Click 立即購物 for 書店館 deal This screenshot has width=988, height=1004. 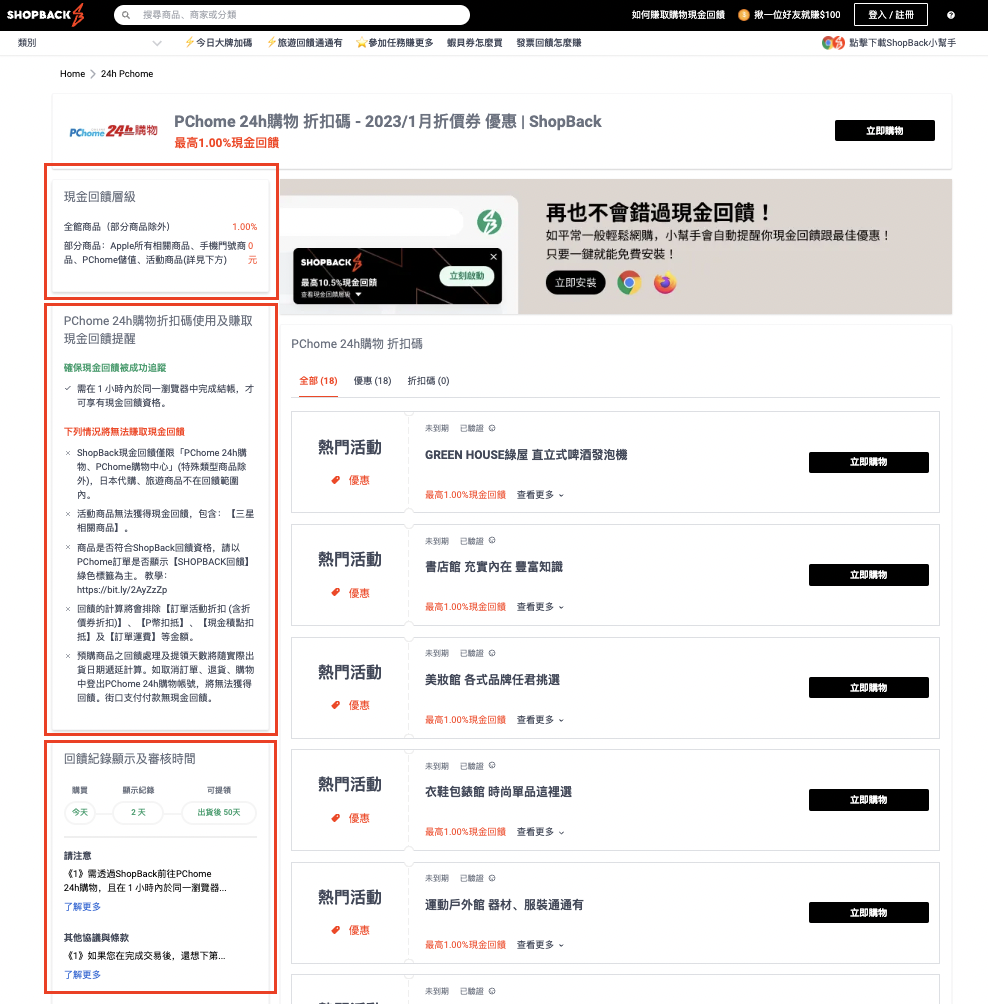pyautogui.click(x=868, y=575)
